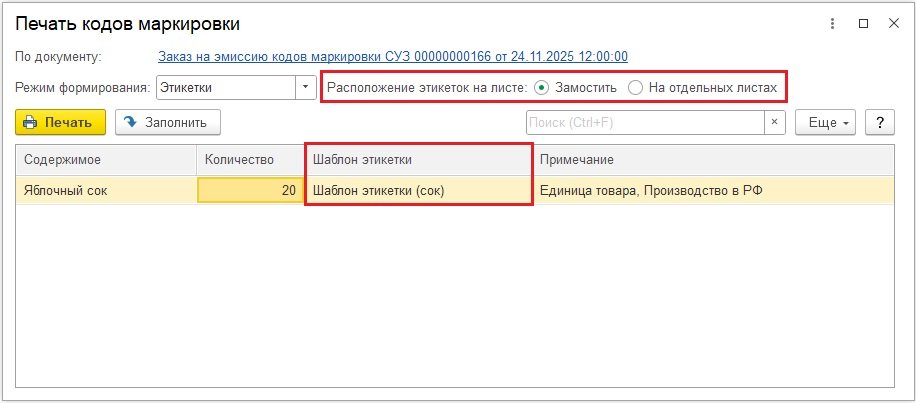This screenshot has width=916, height=403.
Task: Maximize the Печать кодов маркировки window
Action: point(862,22)
